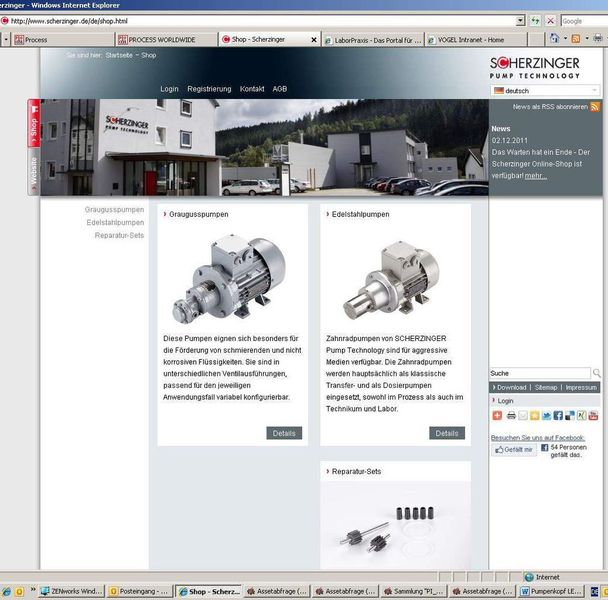608x600 pixels.
Task: Open the Registrierung page
Action: pyautogui.click(x=209, y=89)
